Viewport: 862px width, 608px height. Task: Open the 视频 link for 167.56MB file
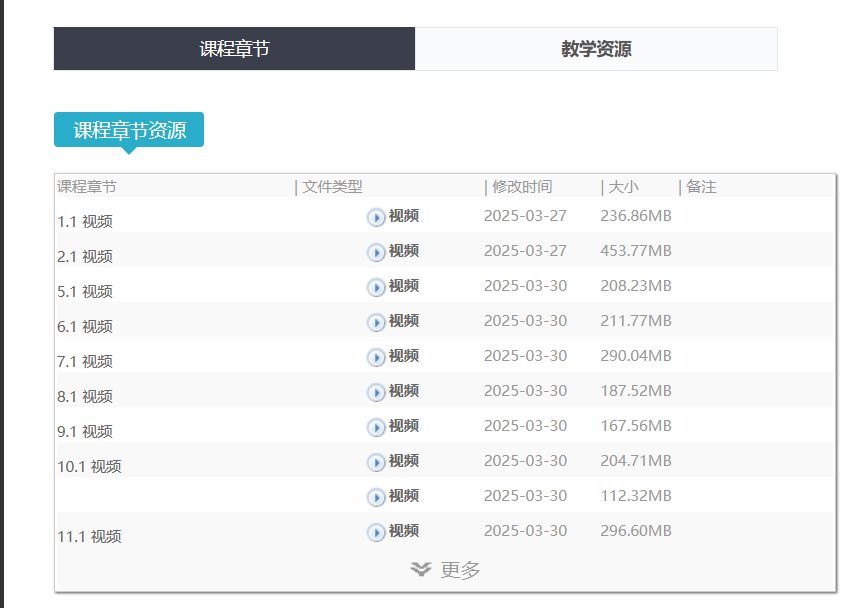[x=404, y=426]
